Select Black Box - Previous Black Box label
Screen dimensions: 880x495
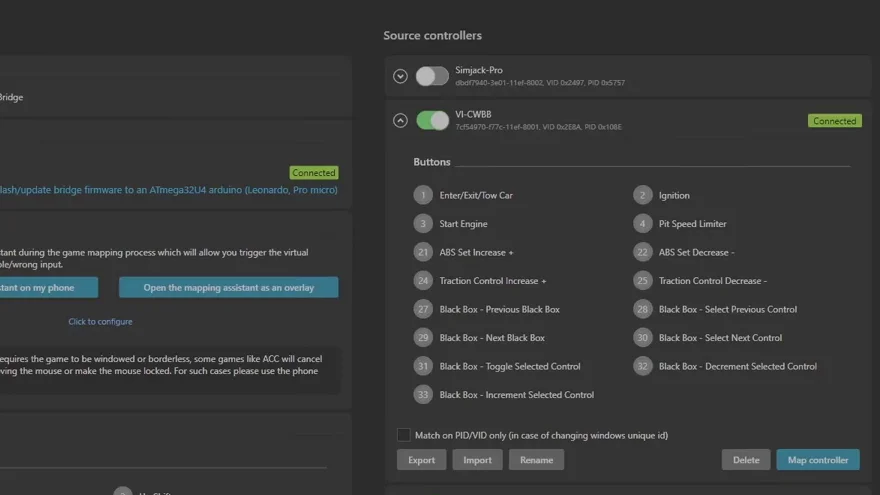click(499, 309)
